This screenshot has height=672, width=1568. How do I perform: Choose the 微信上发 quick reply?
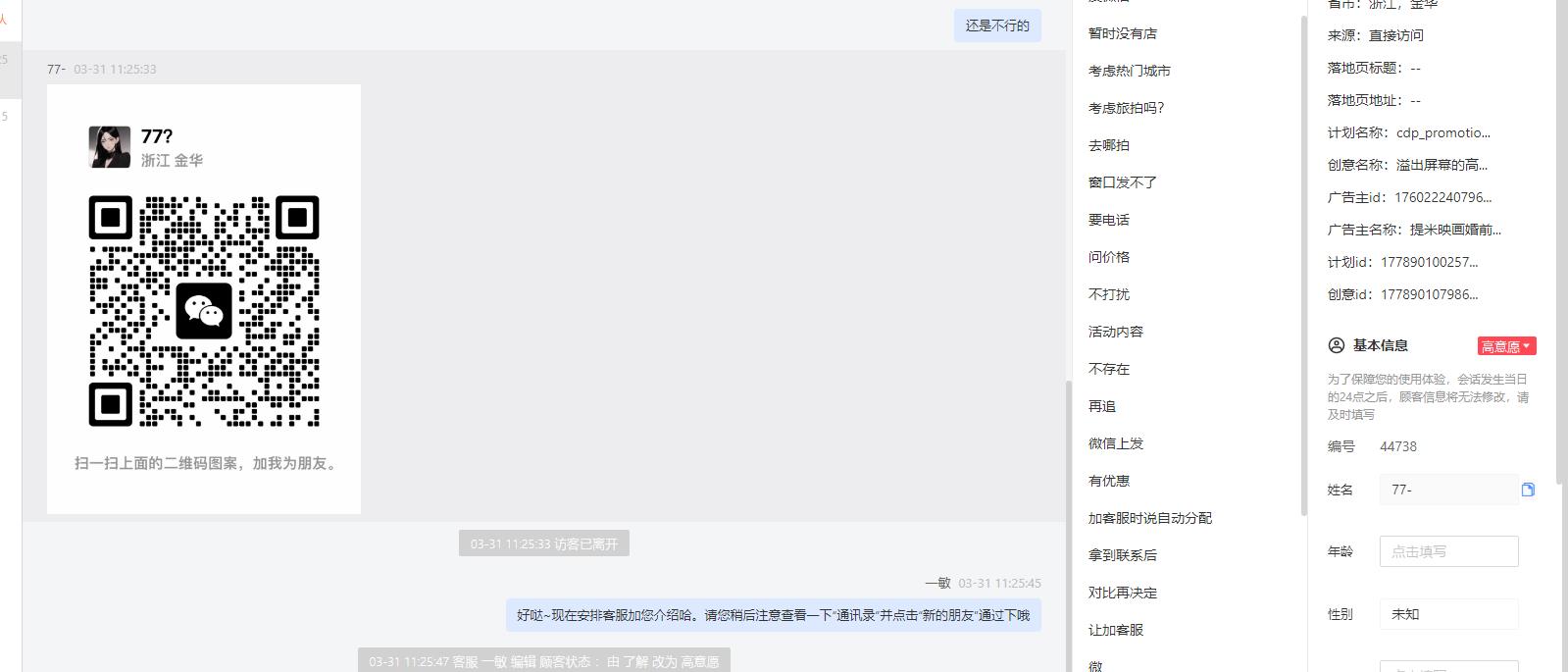(1116, 443)
